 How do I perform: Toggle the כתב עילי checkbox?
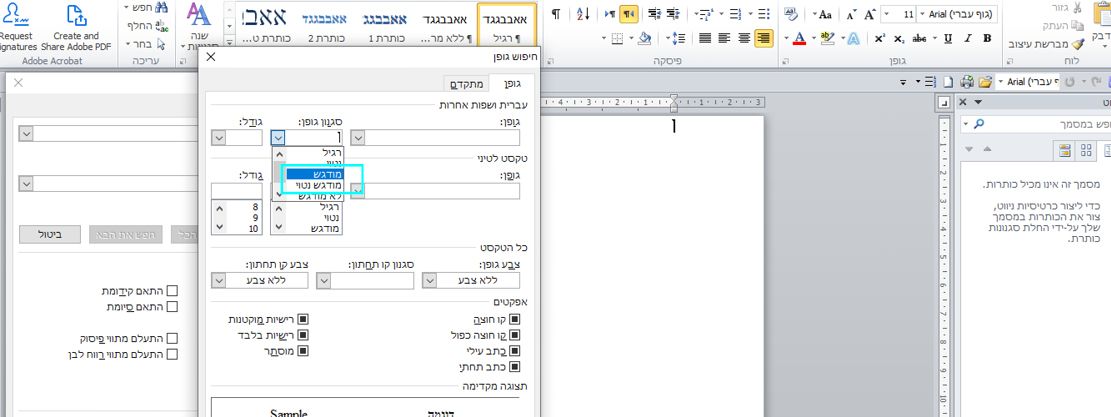pos(515,351)
